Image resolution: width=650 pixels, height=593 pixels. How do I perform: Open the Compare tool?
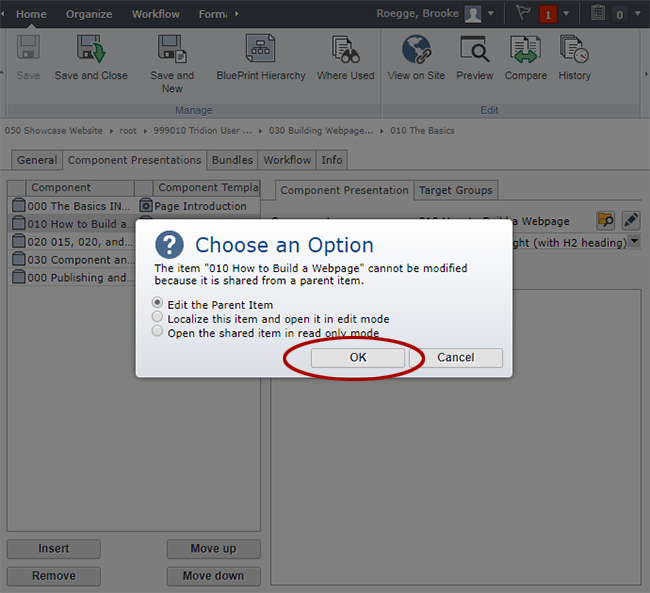(x=525, y=50)
